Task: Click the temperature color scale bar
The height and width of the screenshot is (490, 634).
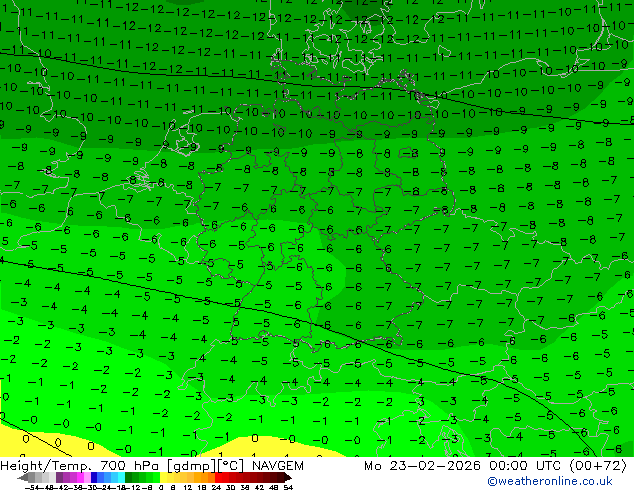Action: [155, 477]
